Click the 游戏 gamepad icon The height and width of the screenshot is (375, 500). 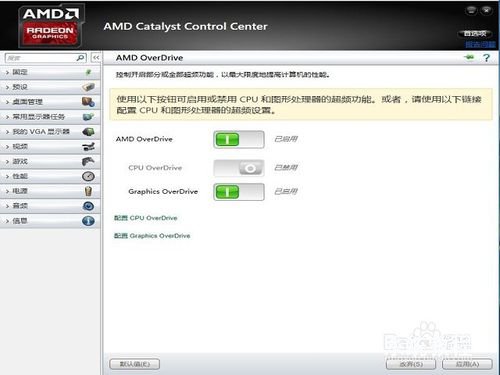88,161
